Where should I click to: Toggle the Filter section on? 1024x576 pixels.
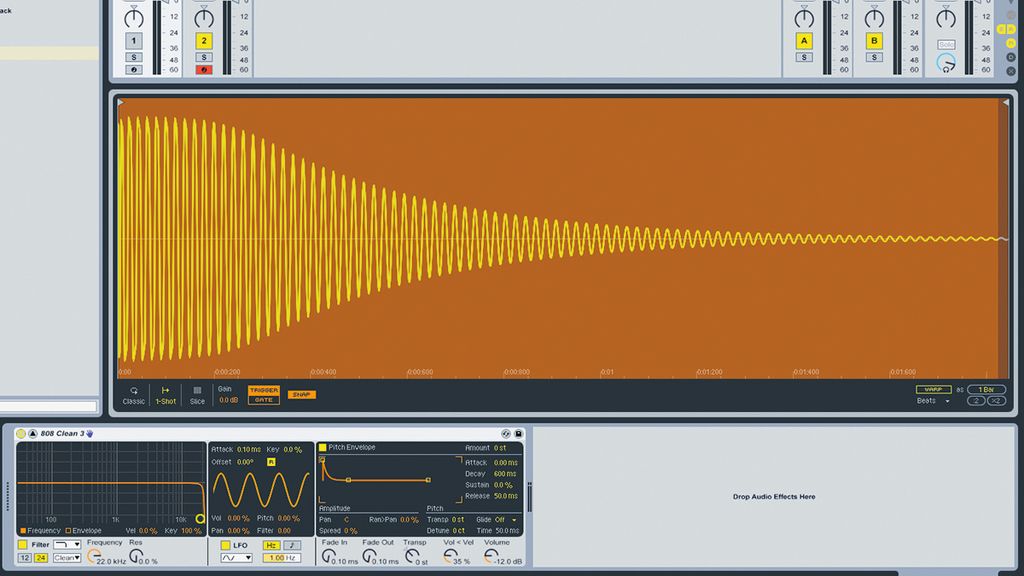click(23, 545)
